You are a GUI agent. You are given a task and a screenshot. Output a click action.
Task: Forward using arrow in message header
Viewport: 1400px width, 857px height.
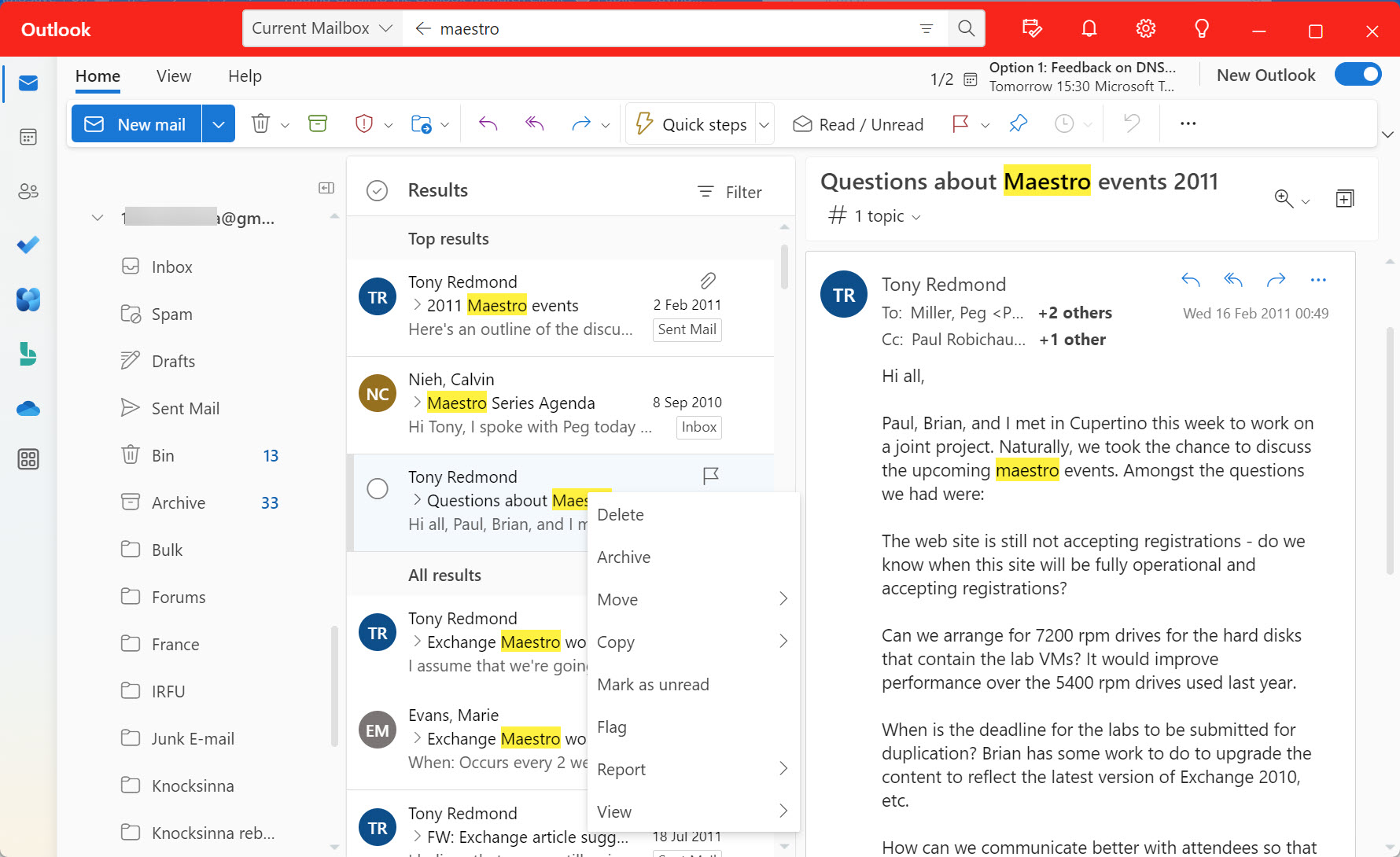pos(1276,280)
